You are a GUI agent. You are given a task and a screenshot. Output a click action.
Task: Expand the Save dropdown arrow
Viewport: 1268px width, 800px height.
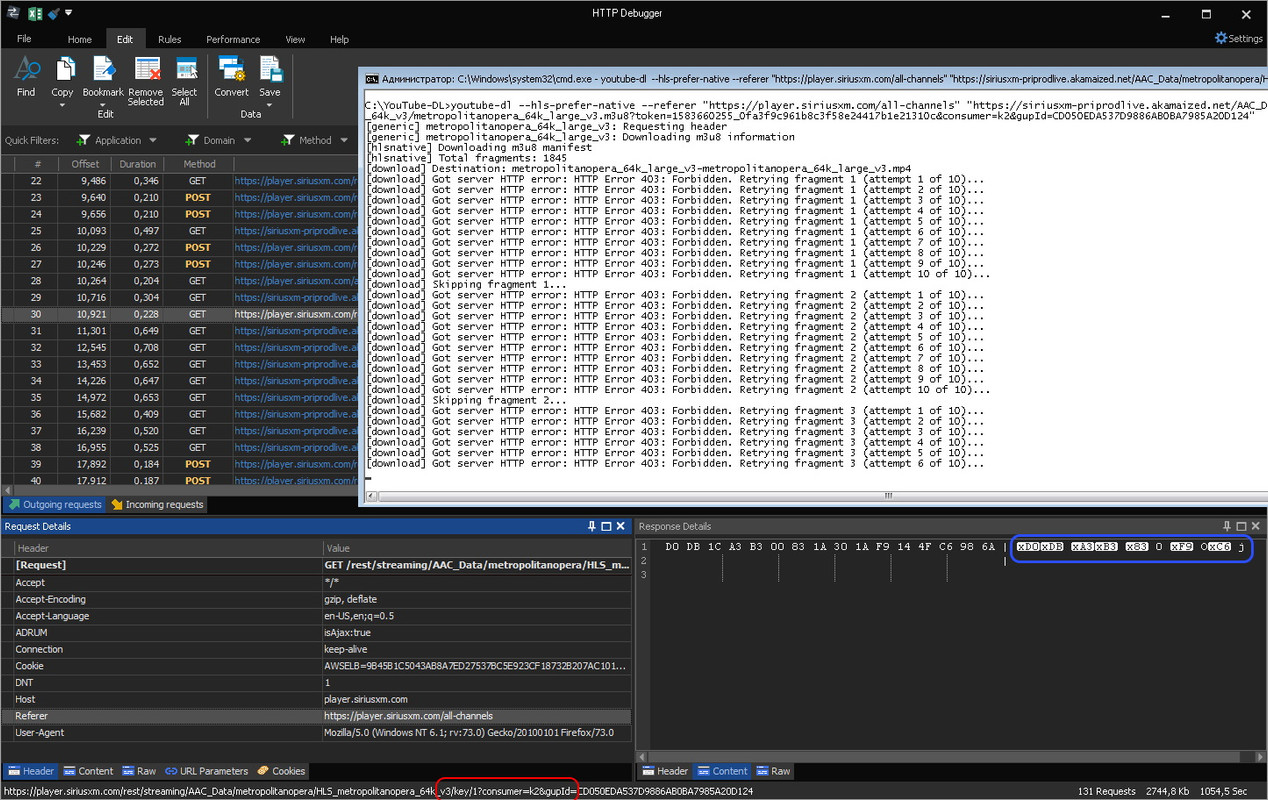[x=270, y=103]
